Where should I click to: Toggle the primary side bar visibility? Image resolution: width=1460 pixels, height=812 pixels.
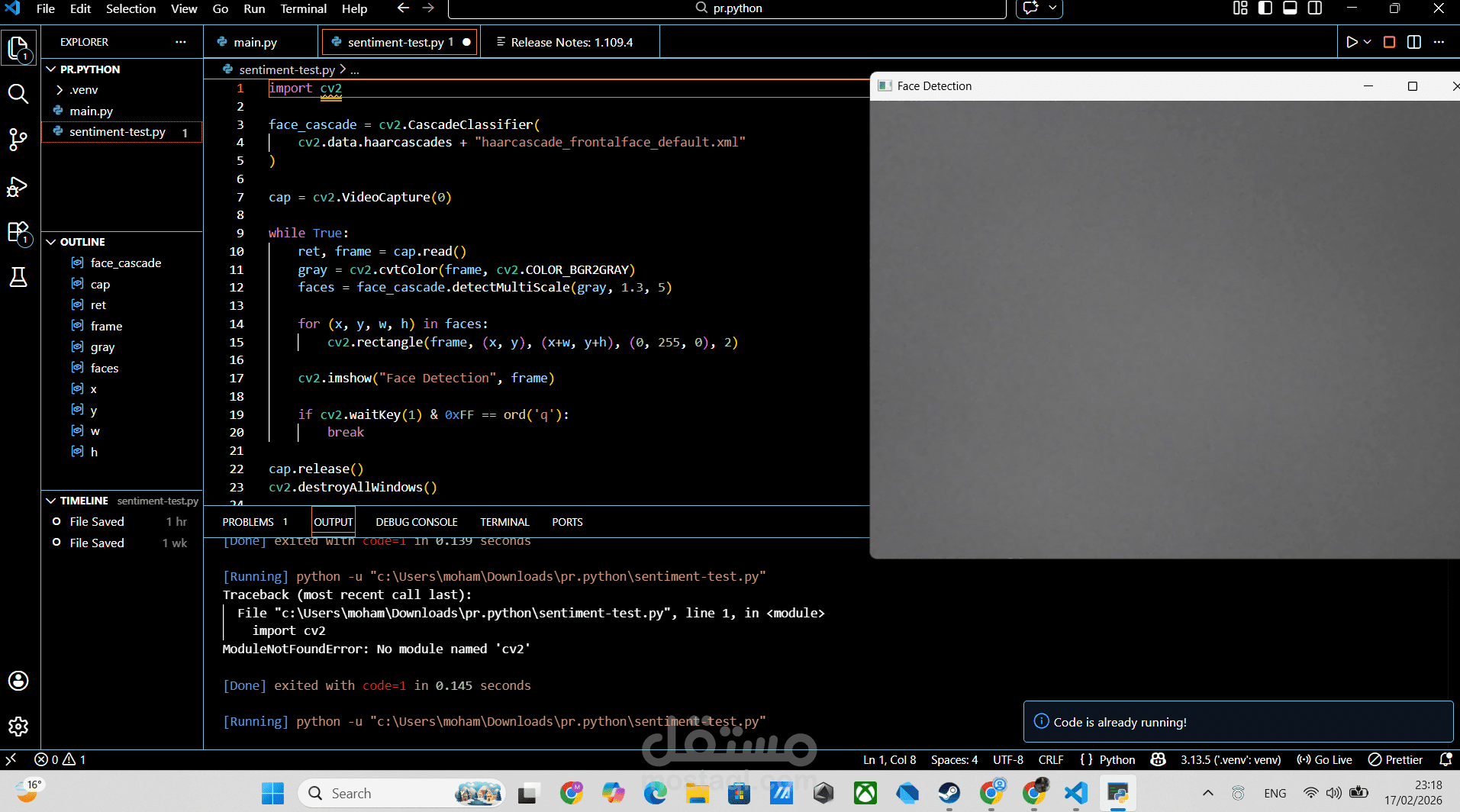1265,8
